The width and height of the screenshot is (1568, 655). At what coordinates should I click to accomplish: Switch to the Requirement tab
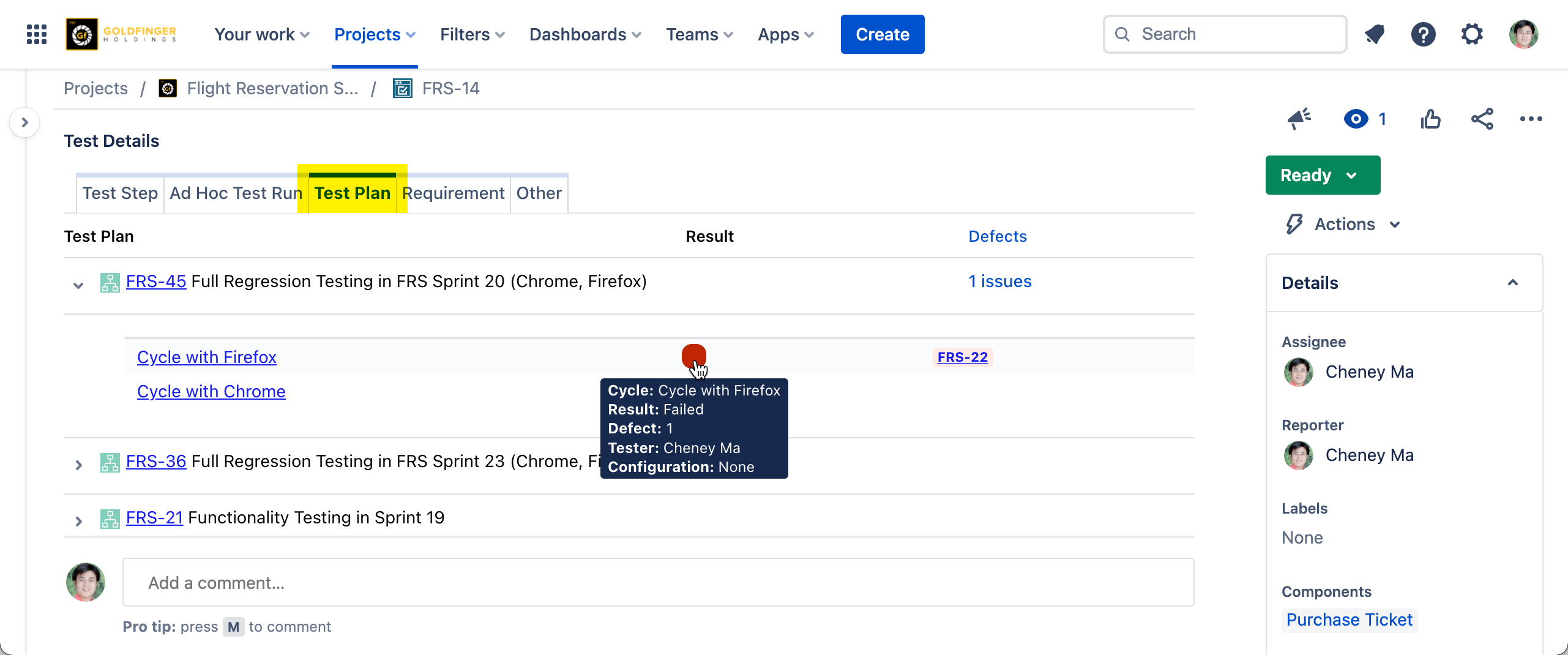[454, 193]
